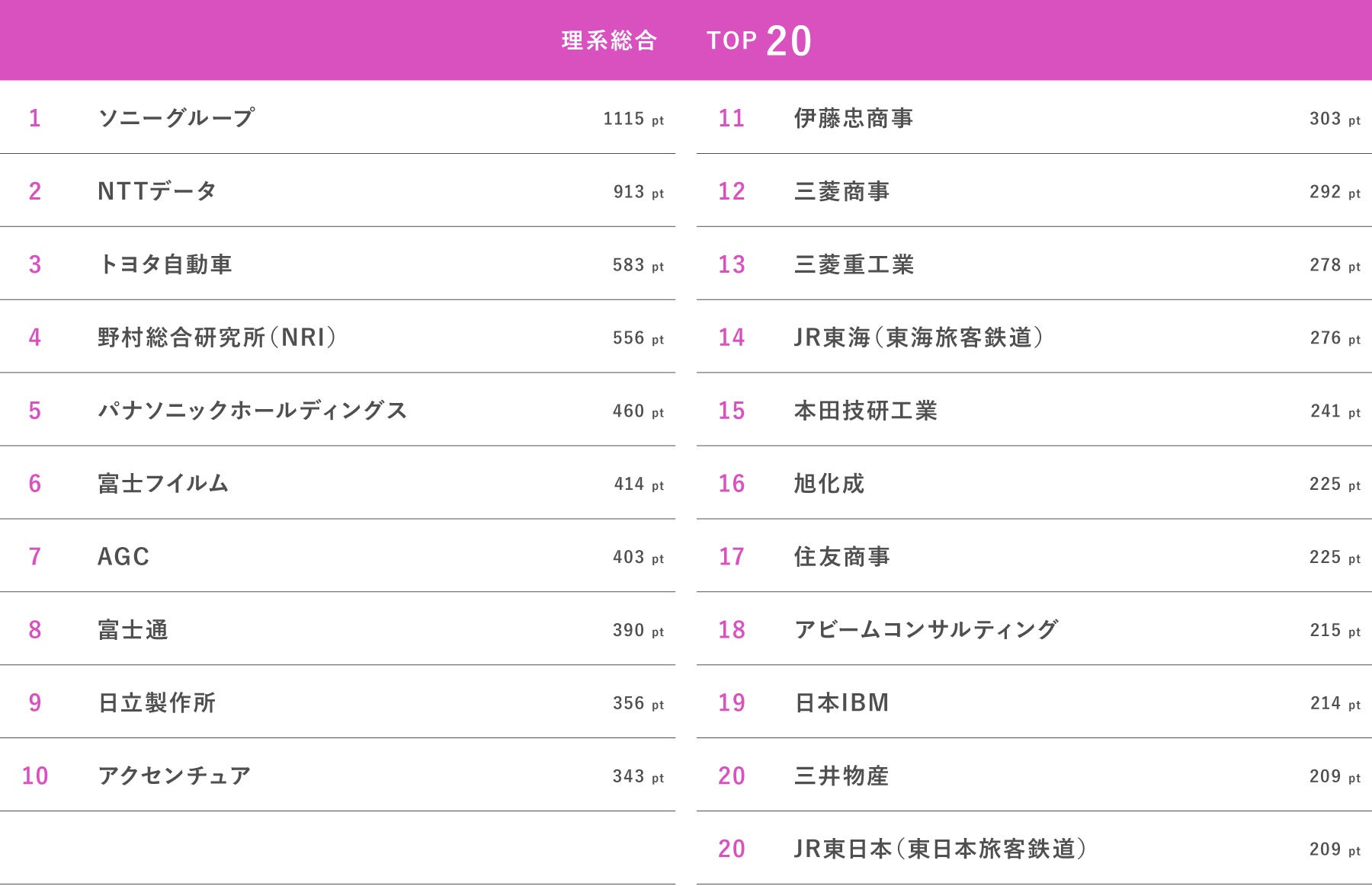This screenshot has width=1372, height=886.
Task: Click the 1115 pt score value
Action: tap(633, 119)
